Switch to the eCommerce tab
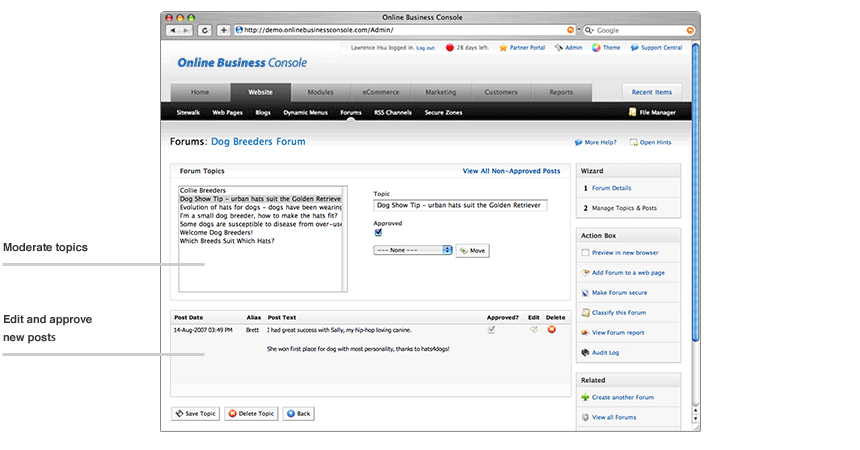Viewport: 860px width, 450px height. coord(380,92)
